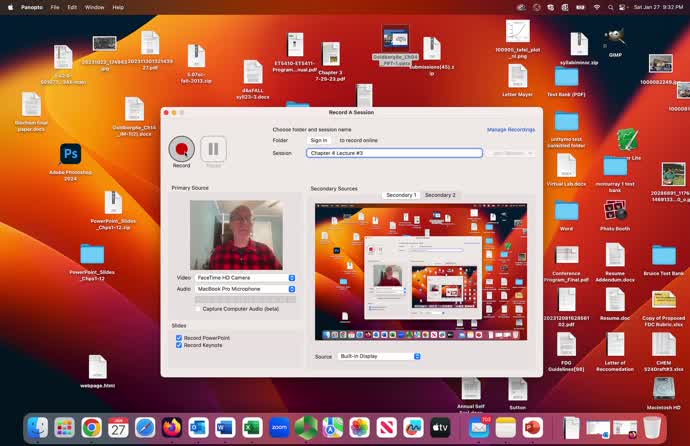Uncheck Record PowerPoint option
The width and height of the screenshot is (690, 446).
point(179,338)
